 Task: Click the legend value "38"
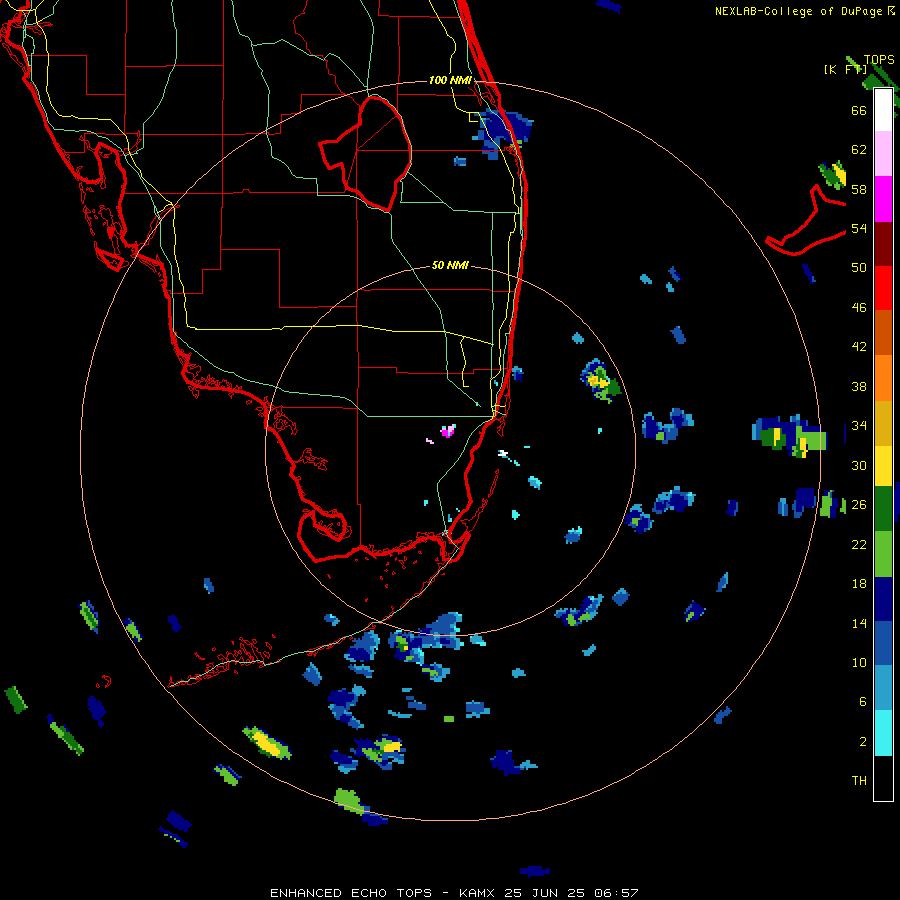point(859,386)
